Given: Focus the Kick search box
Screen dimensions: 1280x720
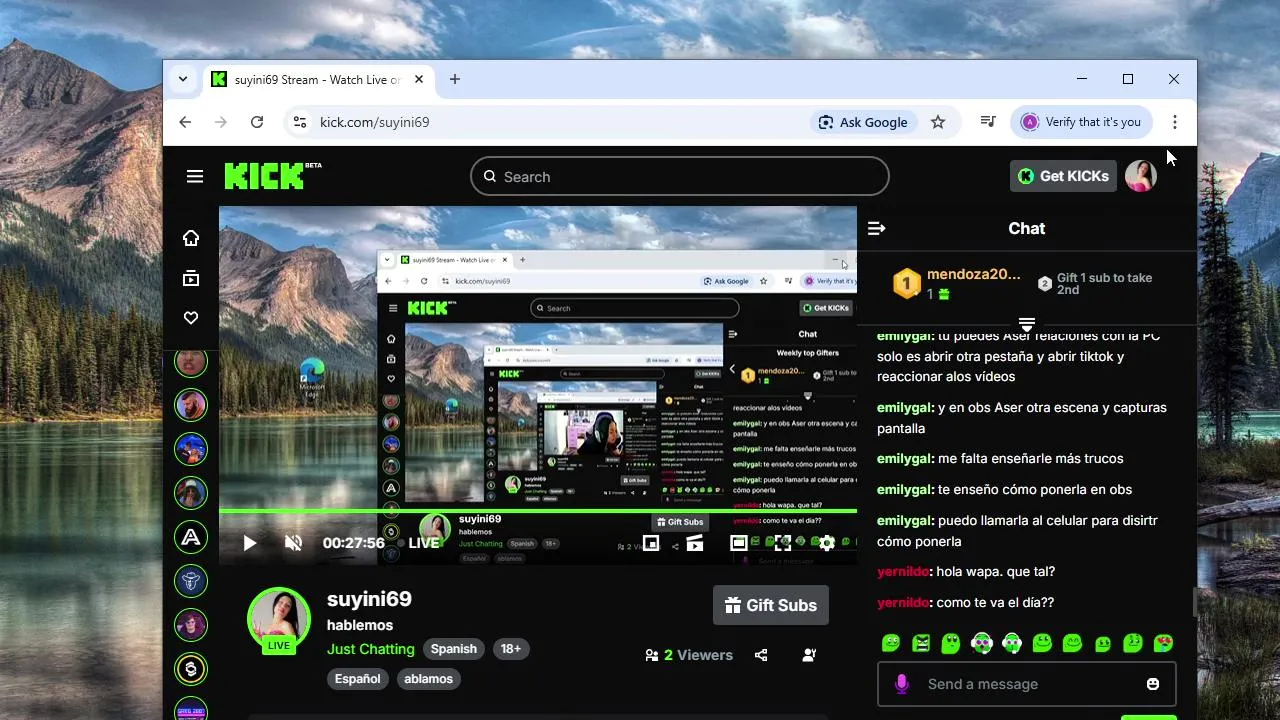Looking at the screenshot, I should (x=680, y=177).
